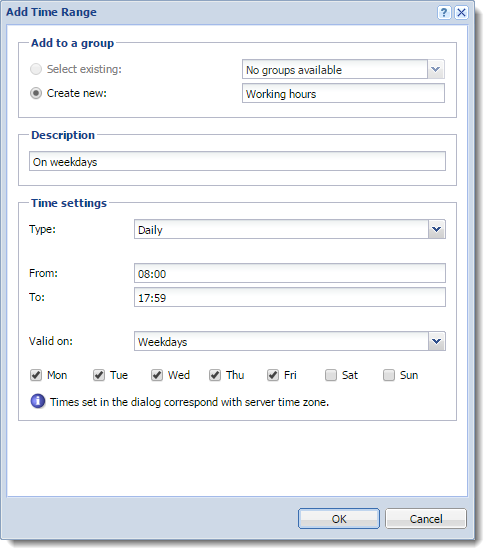The image size is (490, 555).
Task: Expand the Valid on dropdown arrow
Action: 437,341
